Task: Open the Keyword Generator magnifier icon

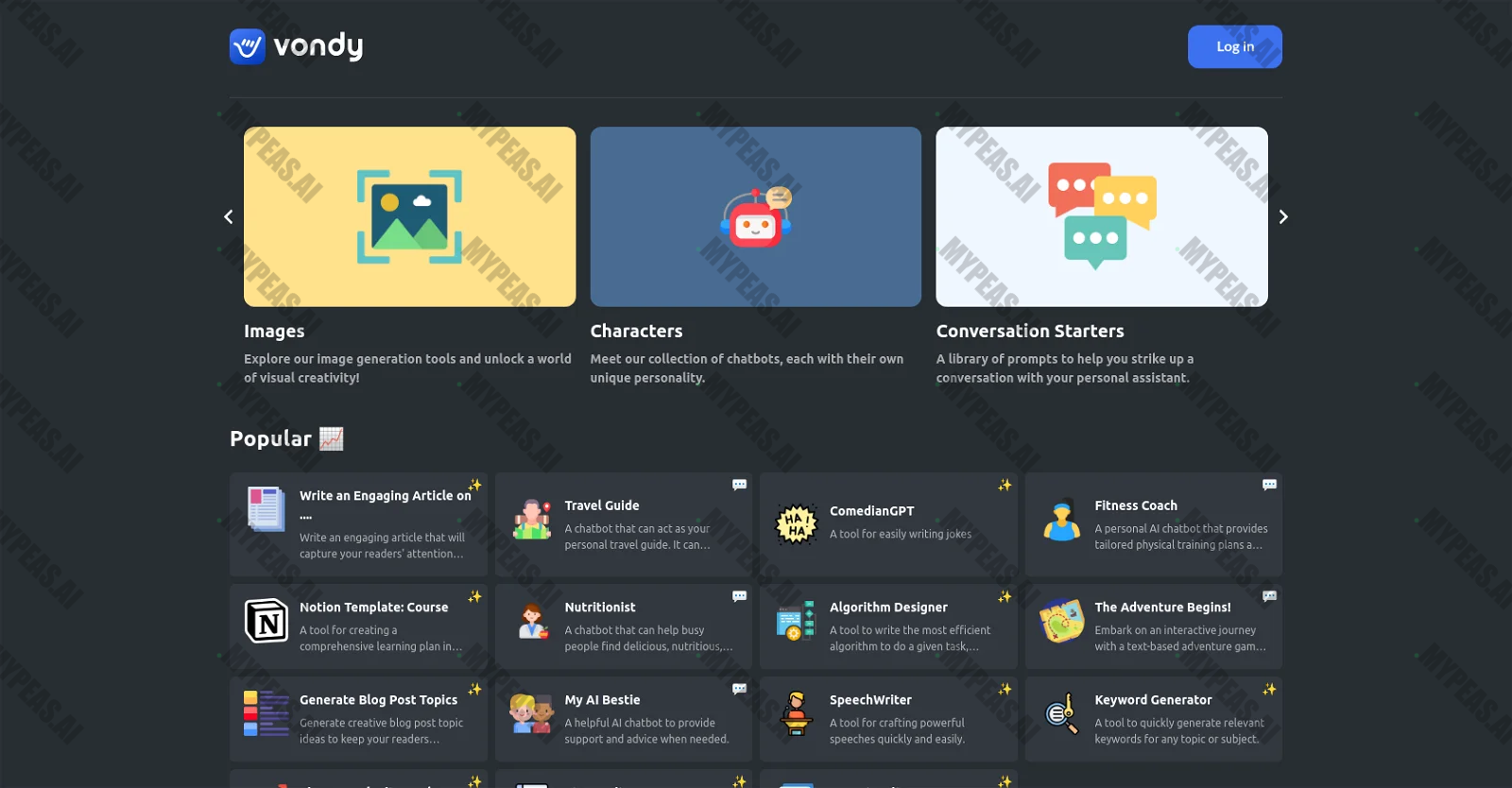Action: (x=1061, y=714)
